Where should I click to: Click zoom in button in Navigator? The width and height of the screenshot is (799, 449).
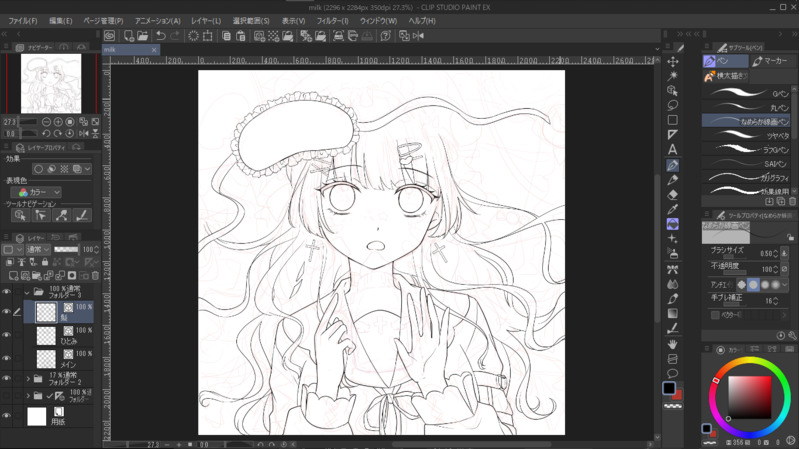[58, 122]
